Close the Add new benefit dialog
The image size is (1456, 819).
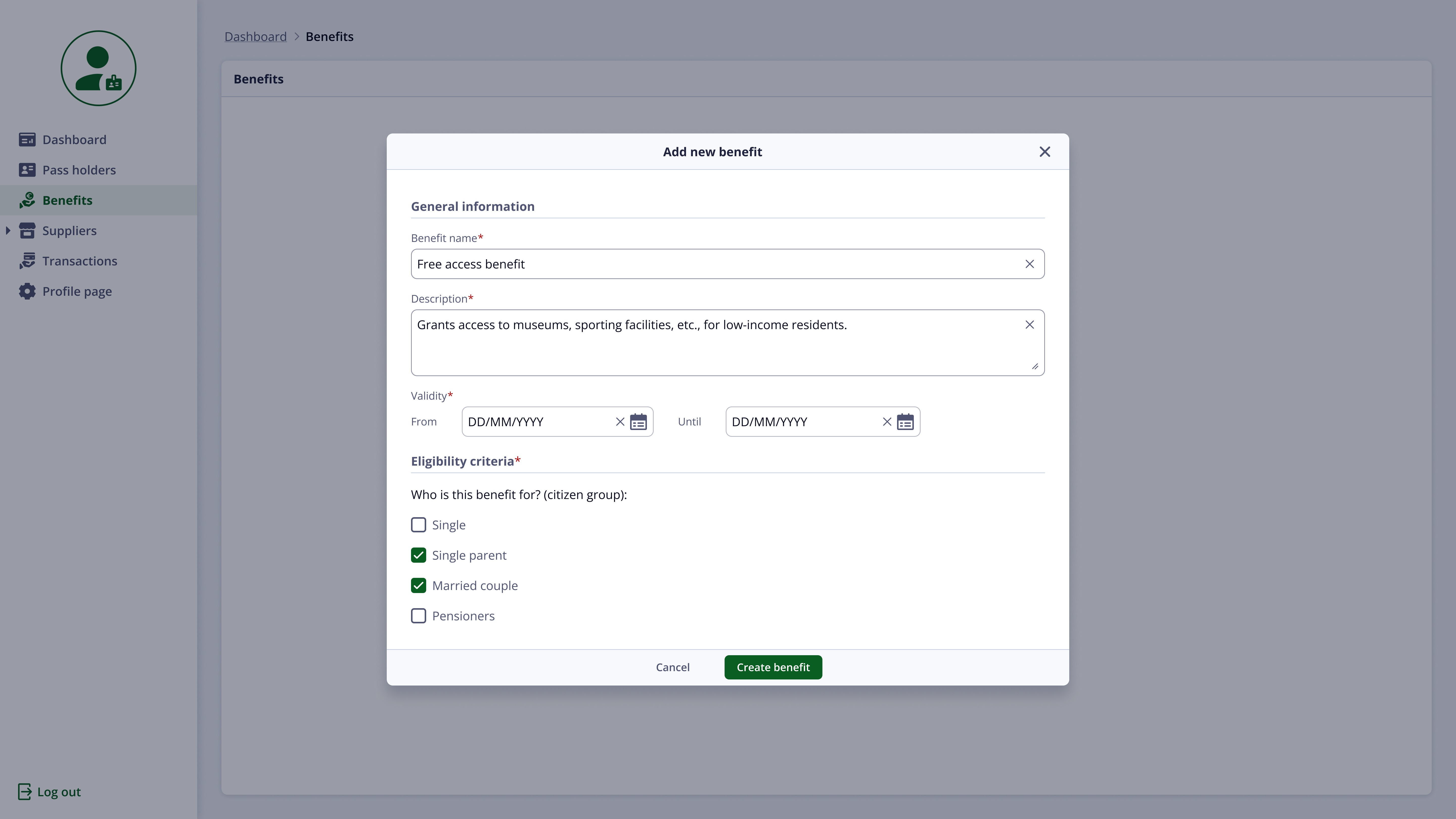coord(1044,152)
